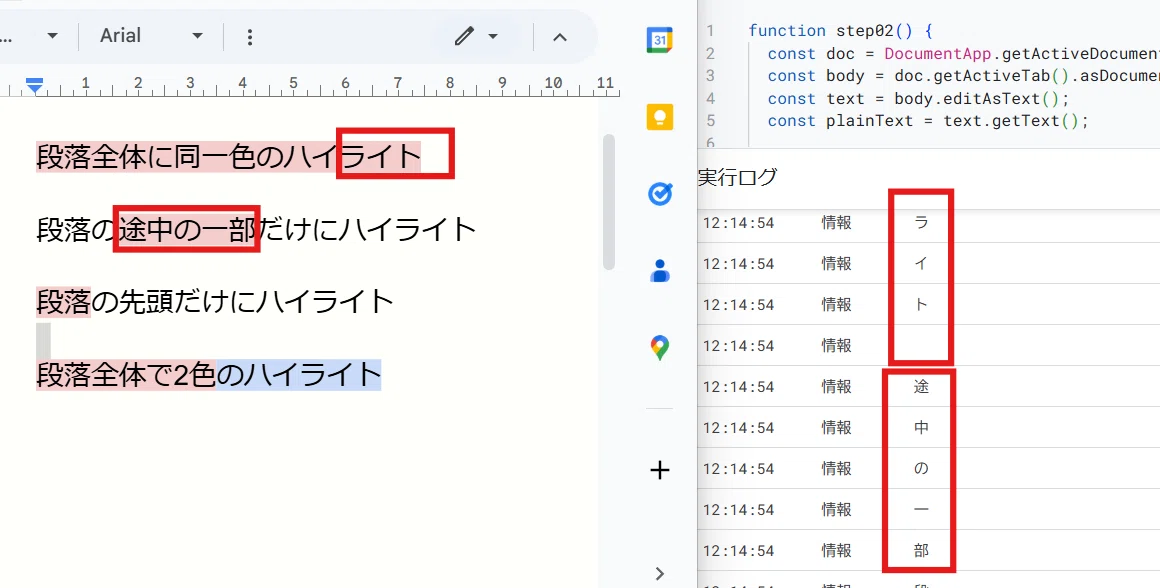Click log entry with value 途

928,386
